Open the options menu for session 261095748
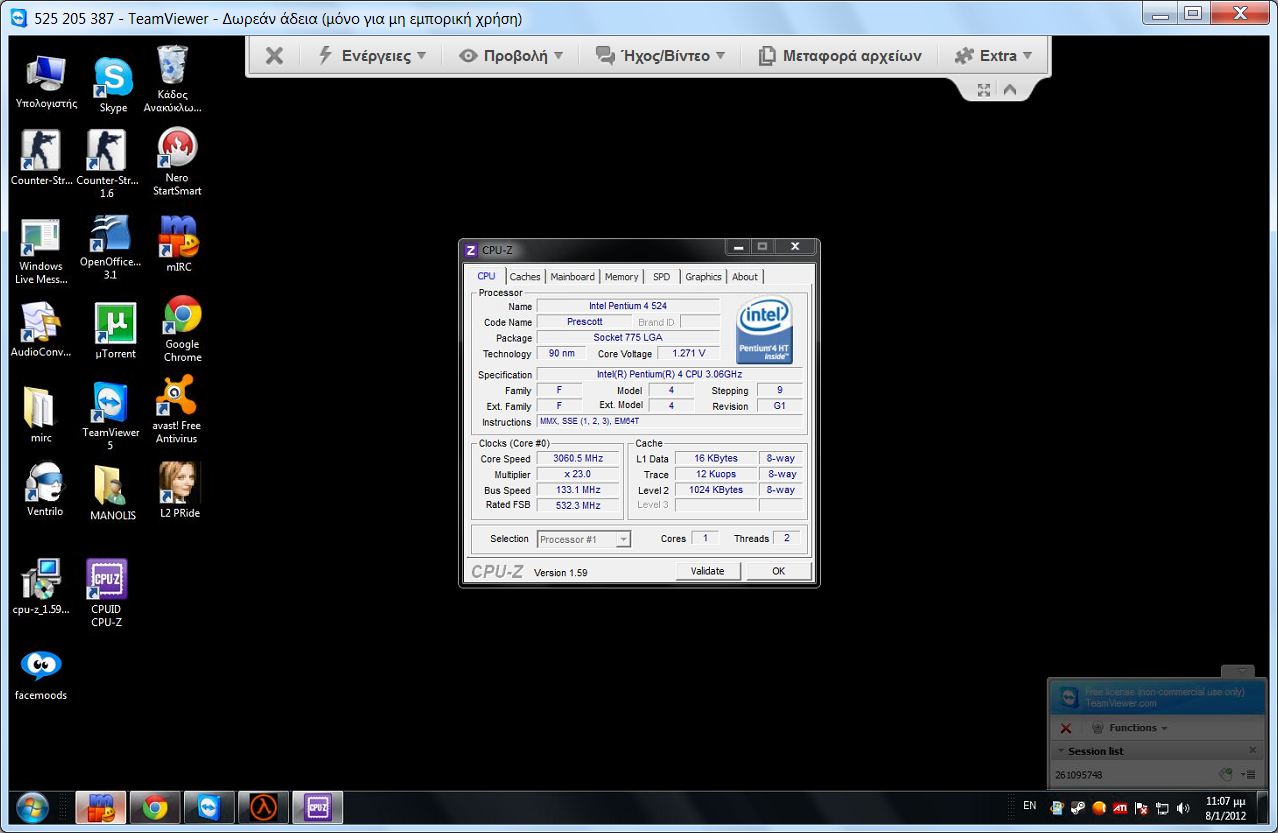Viewport: 1278px width, 833px height. tap(1247, 774)
